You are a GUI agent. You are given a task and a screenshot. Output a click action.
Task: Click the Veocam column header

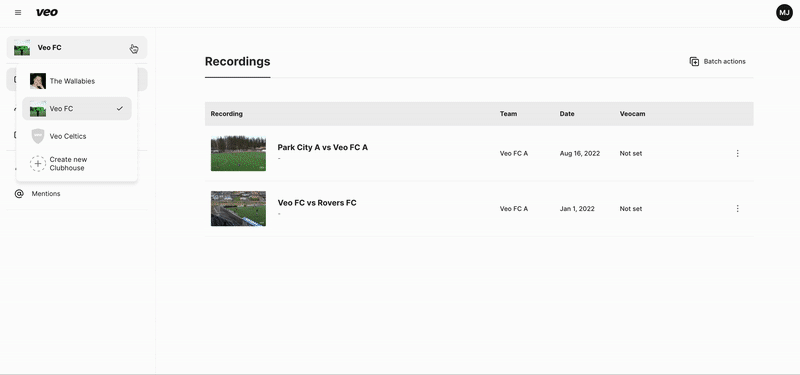(x=632, y=114)
